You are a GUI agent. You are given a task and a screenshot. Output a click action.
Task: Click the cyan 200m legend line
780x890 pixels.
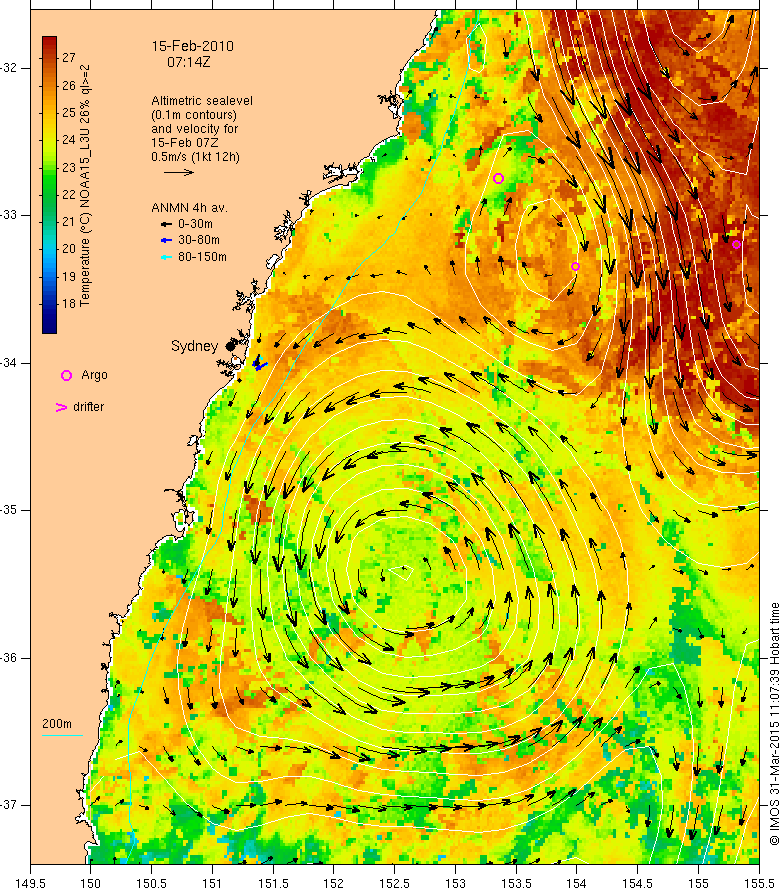pyautogui.click(x=62, y=736)
